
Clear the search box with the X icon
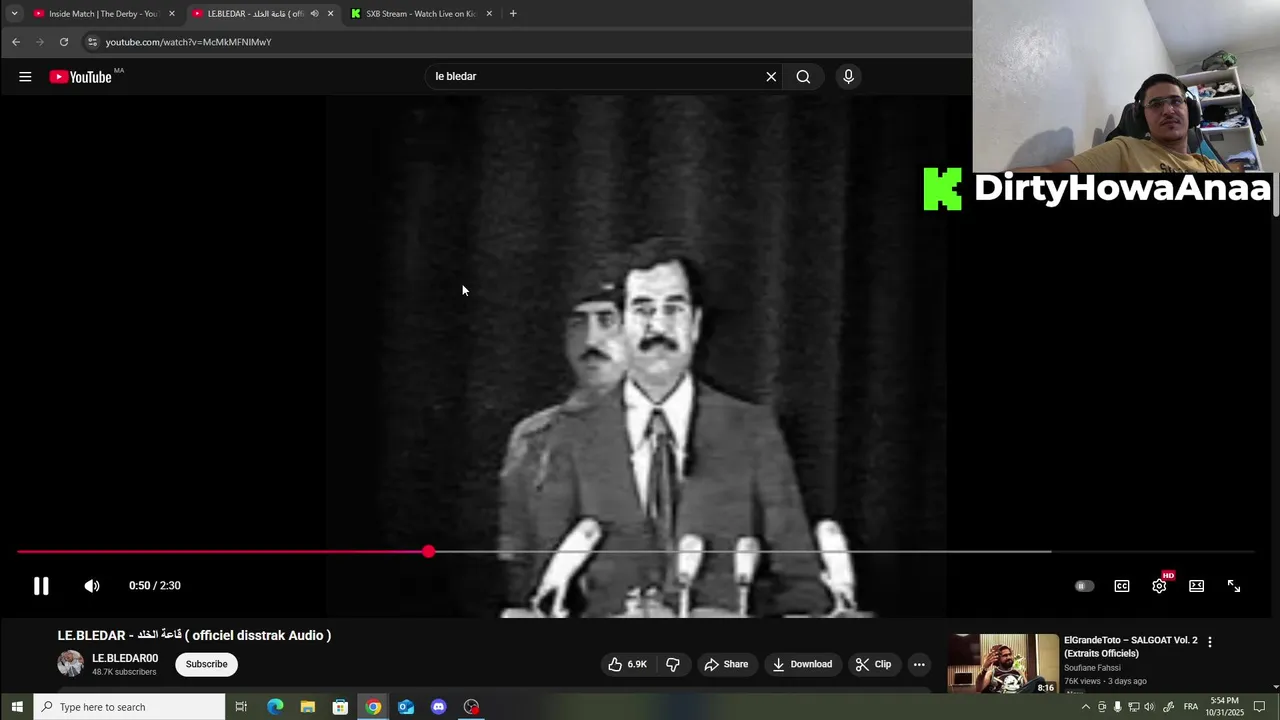tap(771, 77)
